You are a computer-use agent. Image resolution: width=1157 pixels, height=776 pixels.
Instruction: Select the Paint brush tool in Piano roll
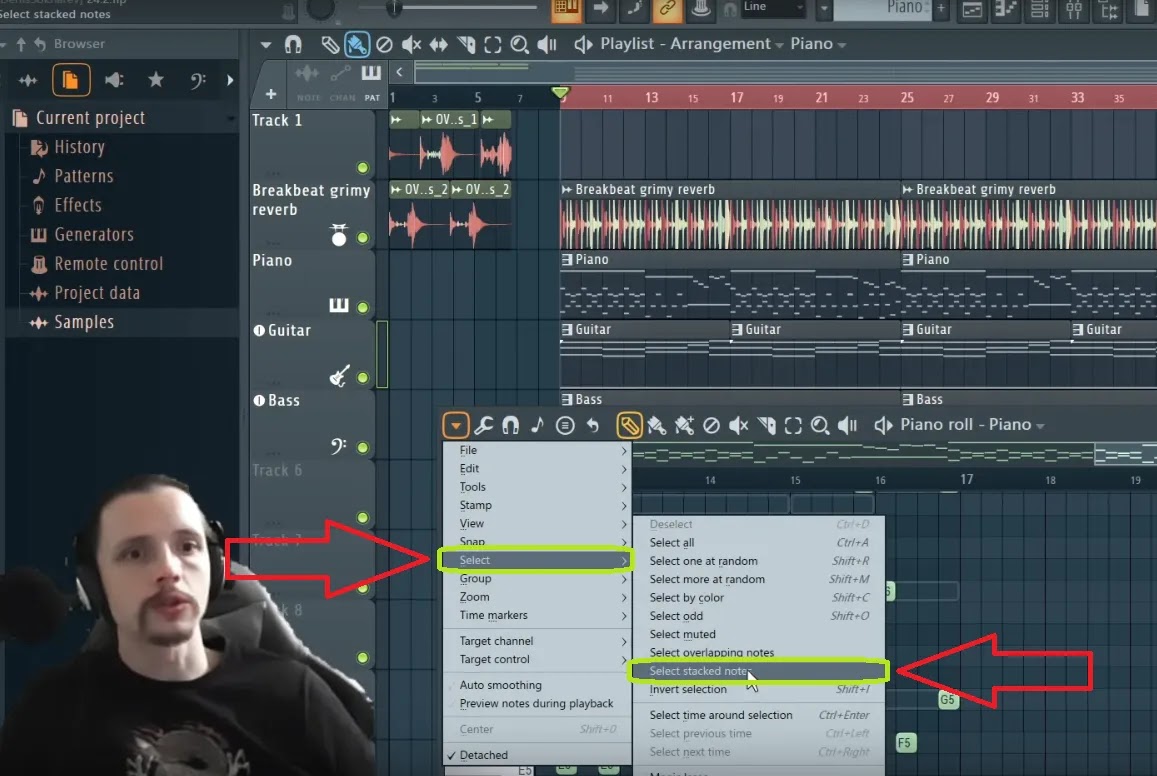click(x=656, y=425)
